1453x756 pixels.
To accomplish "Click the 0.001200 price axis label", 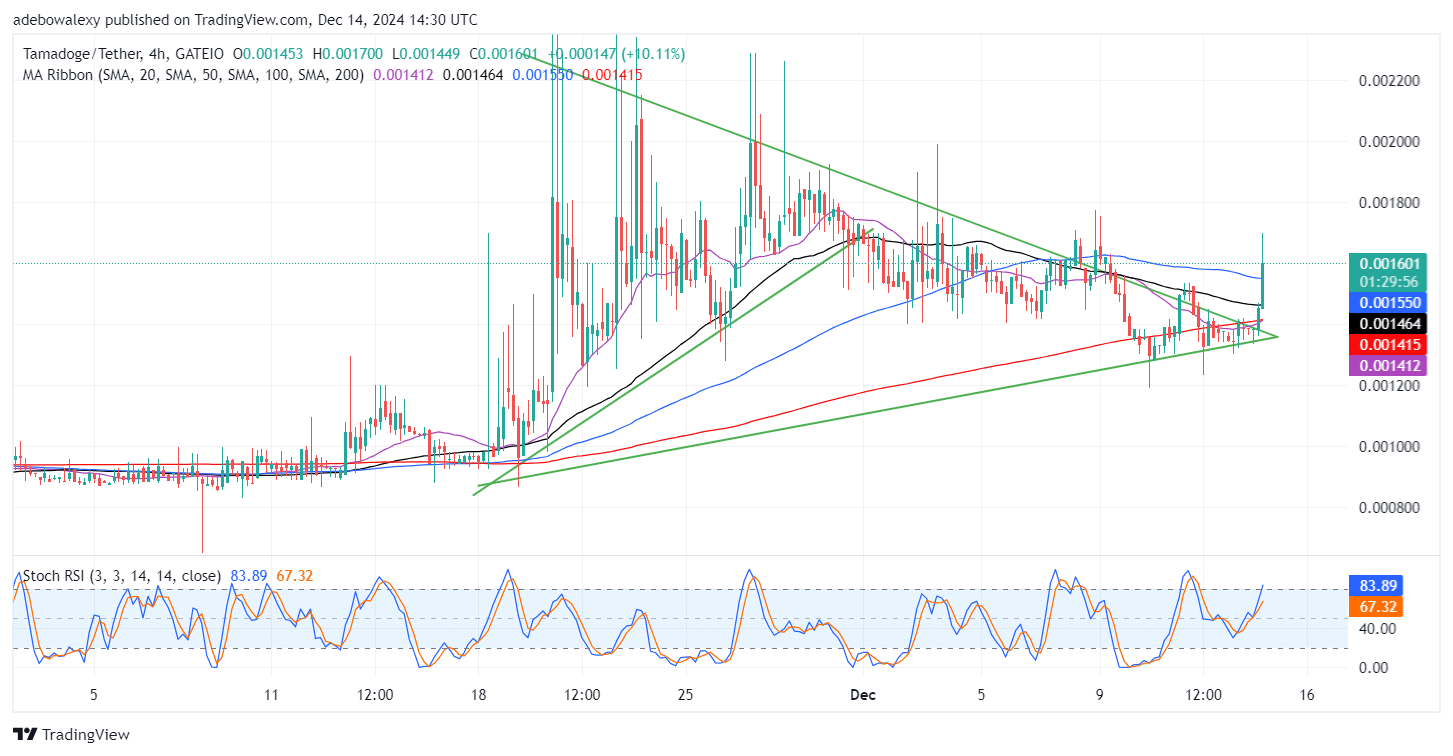I will pyautogui.click(x=1391, y=386).
